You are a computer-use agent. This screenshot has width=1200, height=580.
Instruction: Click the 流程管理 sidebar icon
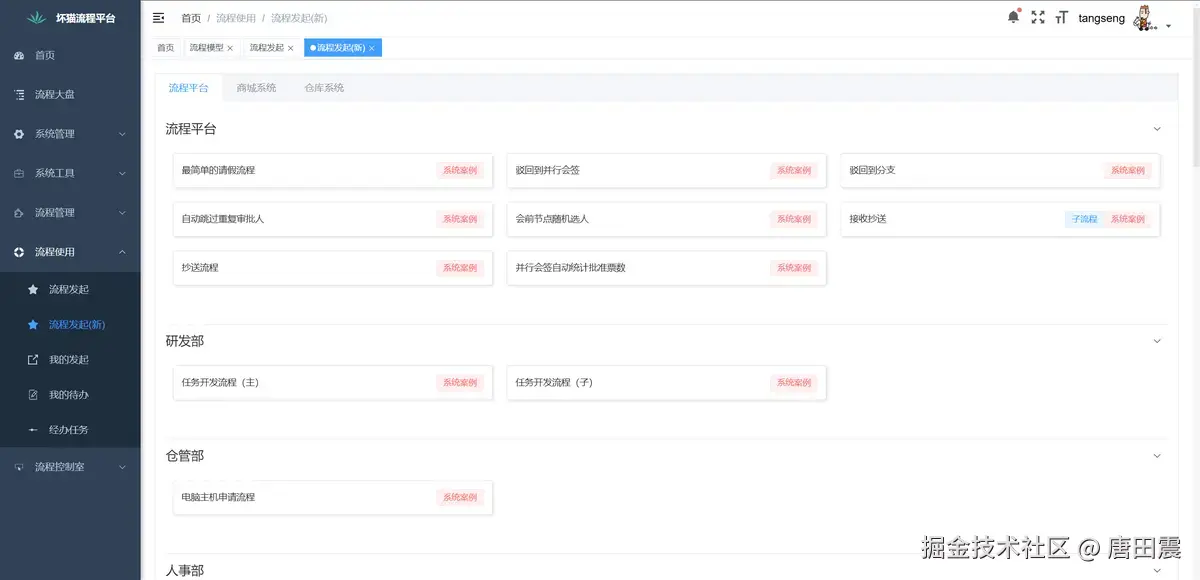click(19, 212)
